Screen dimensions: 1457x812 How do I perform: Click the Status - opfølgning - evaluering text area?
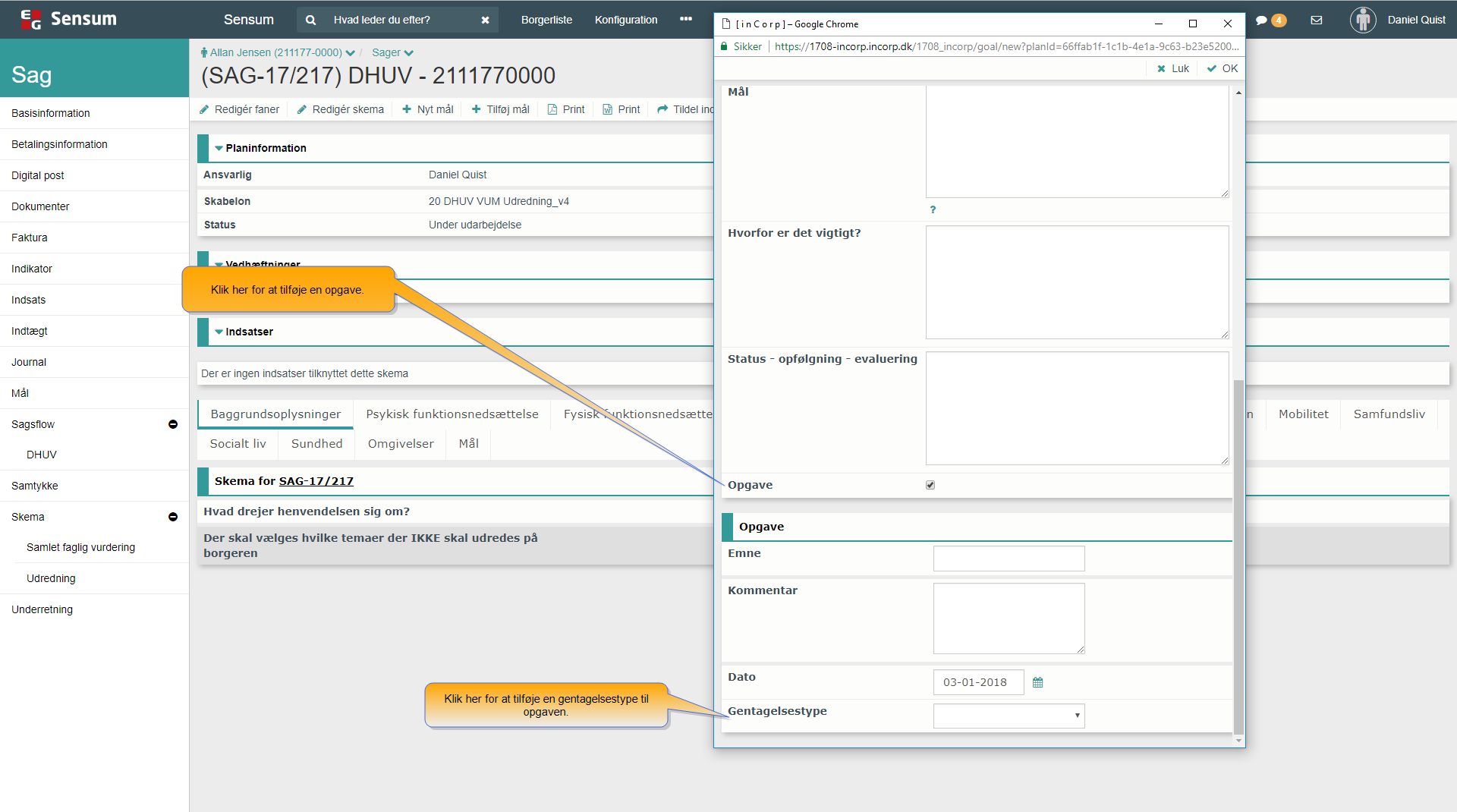click(1077, 408)
